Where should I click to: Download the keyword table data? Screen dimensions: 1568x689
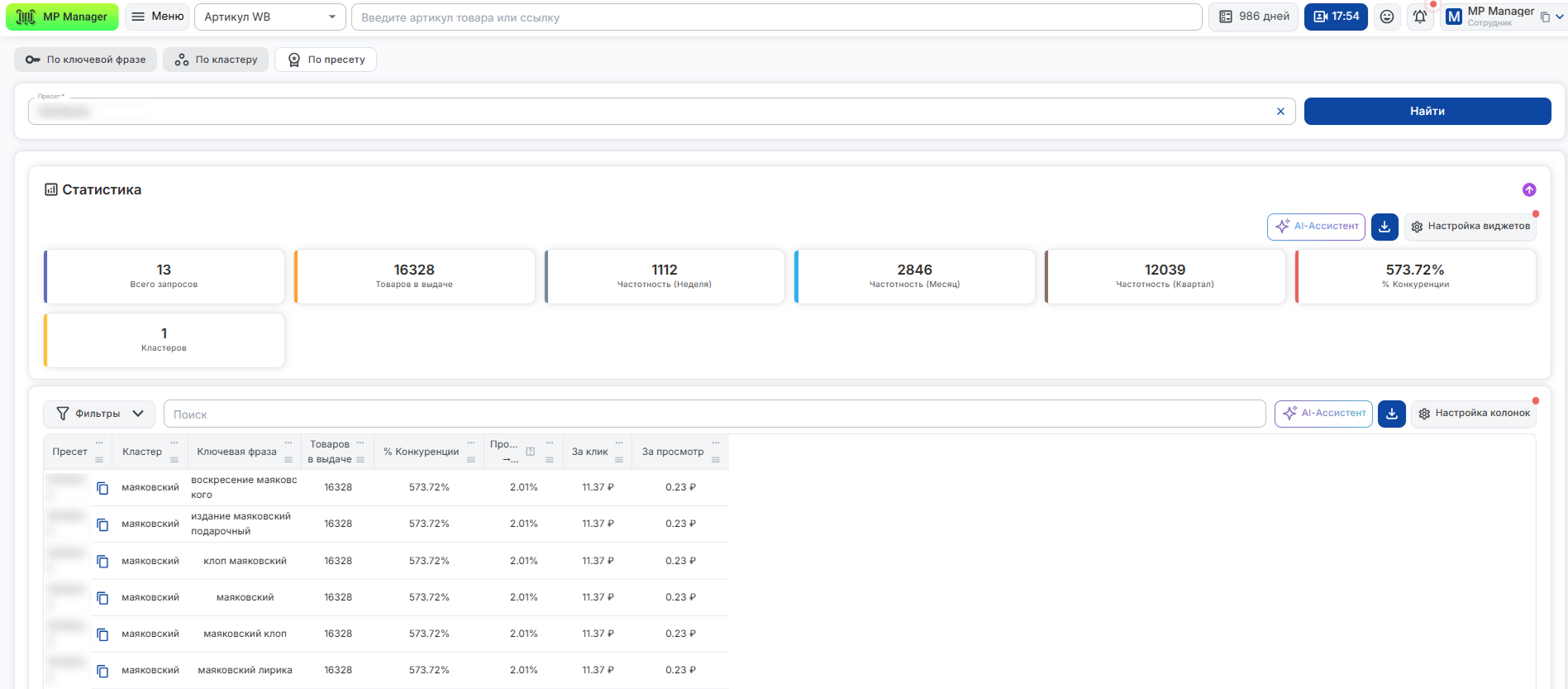click(x=1392, y=414)
